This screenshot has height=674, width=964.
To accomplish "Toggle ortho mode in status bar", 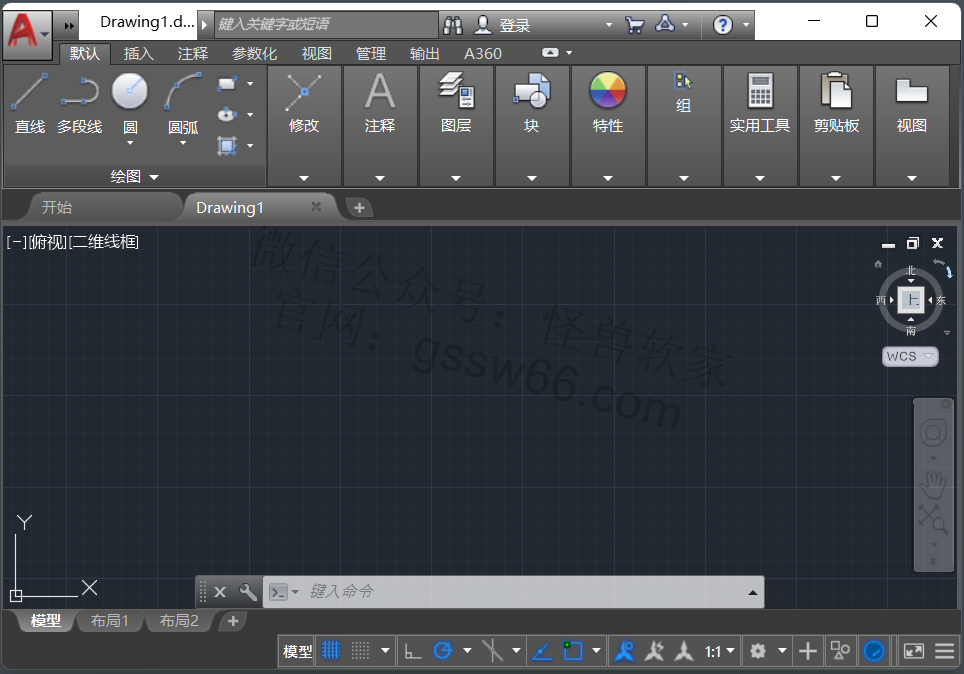I will 412,651.
